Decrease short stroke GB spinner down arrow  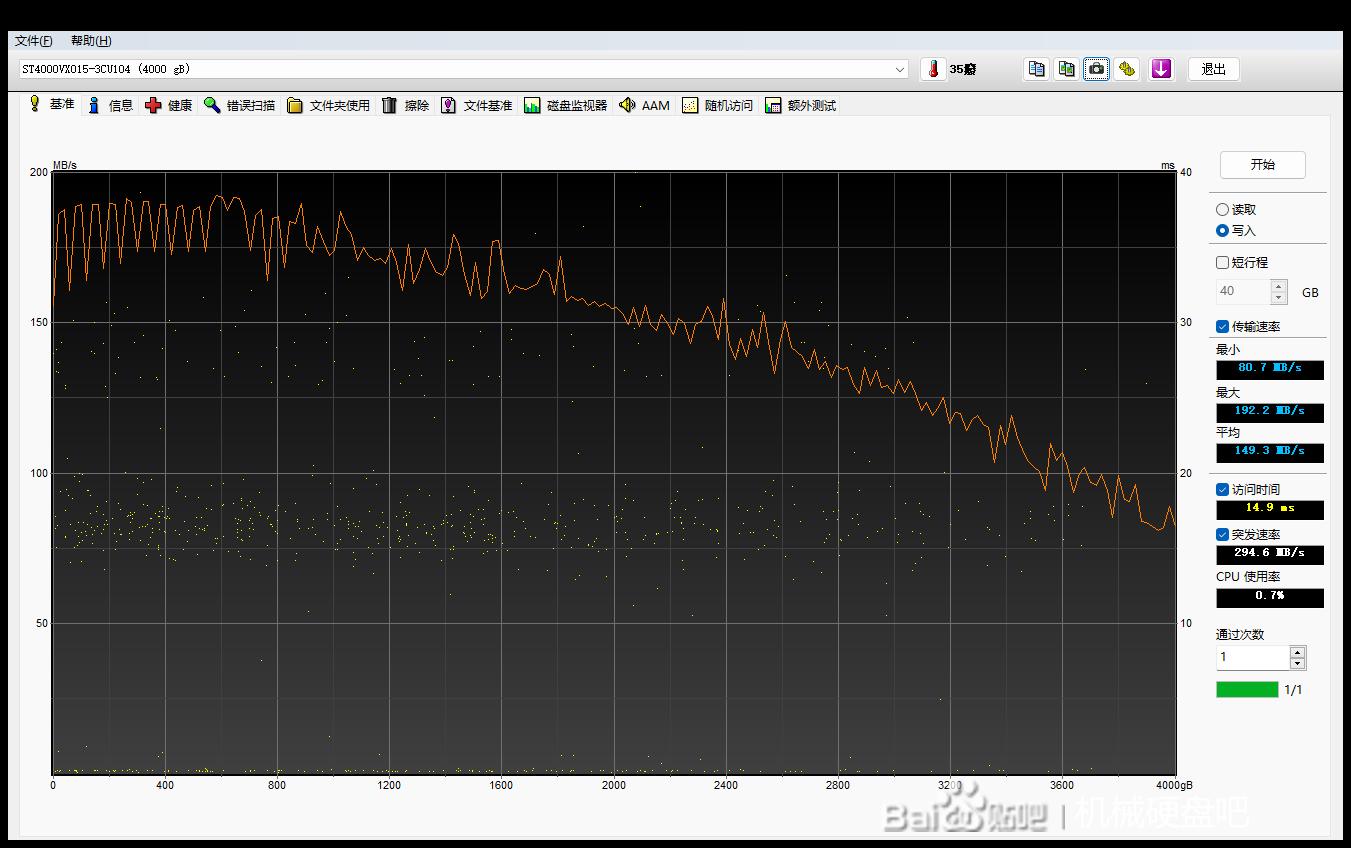tap(1279, 298)
